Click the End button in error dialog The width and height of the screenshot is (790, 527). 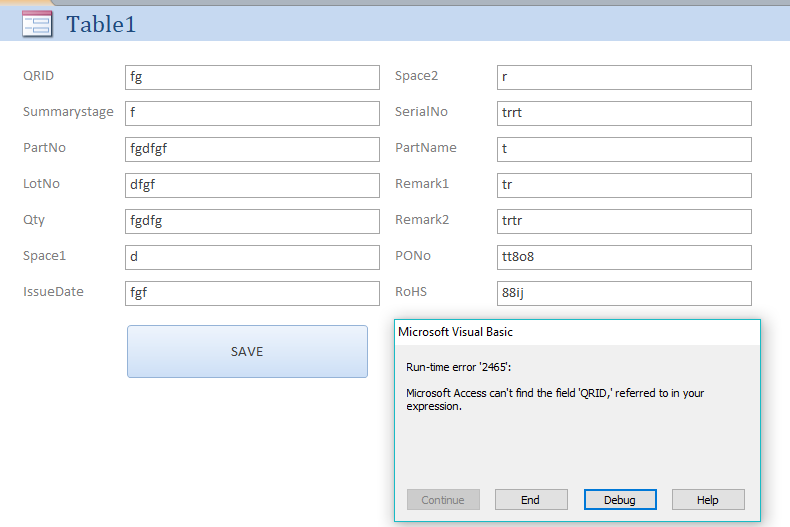coord(531,499)
